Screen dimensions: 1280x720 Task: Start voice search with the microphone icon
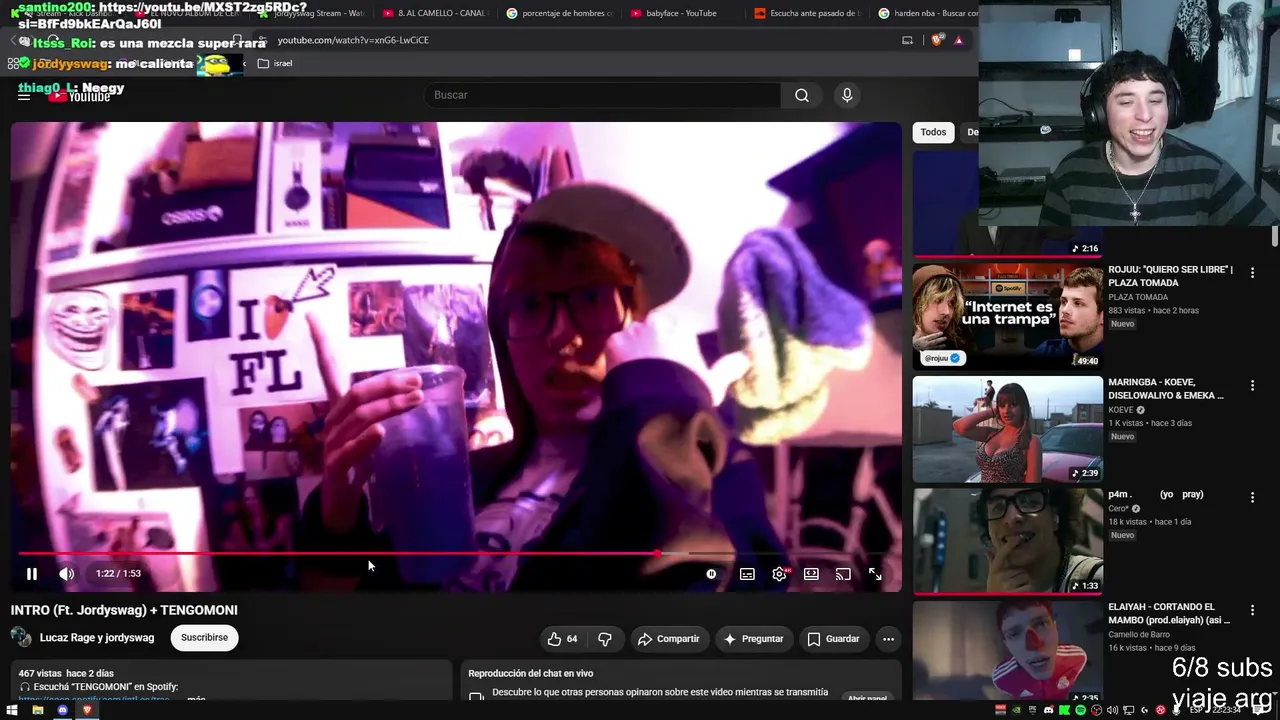coord(847,95)
